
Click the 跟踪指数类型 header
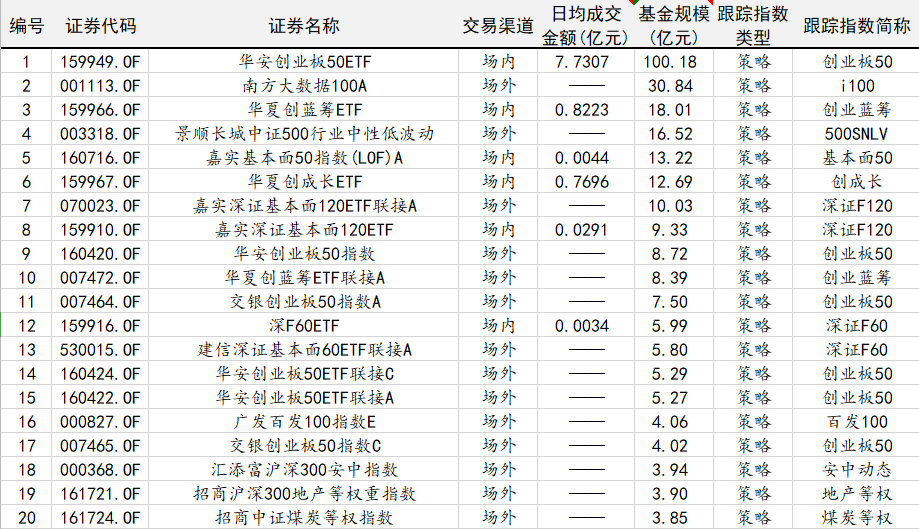click(753, 26)
